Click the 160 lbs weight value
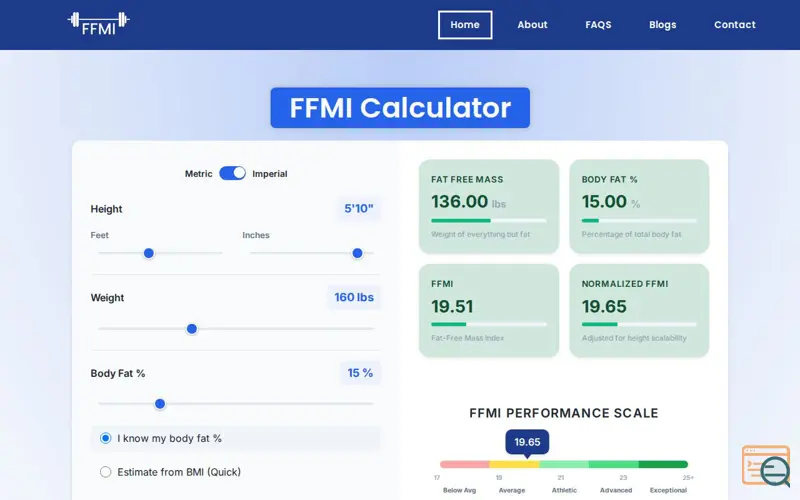This screenshot has width=800, height=500. click(354, 297)
